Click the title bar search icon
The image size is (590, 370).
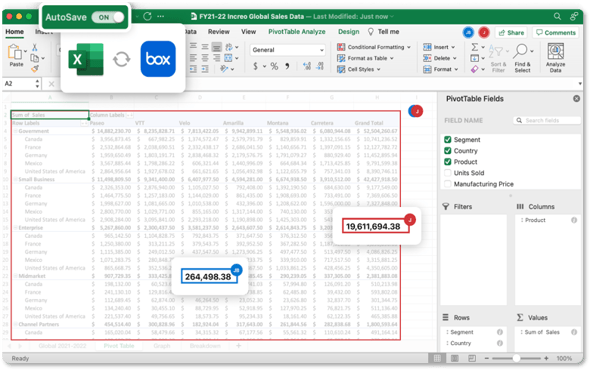pos(557,17)
